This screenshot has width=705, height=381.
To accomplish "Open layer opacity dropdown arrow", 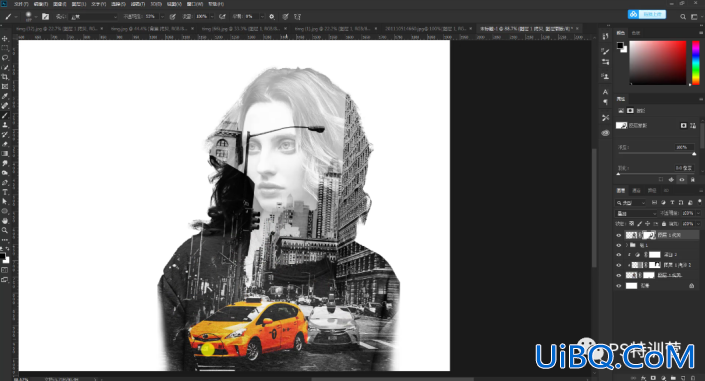I will point(698,213).
